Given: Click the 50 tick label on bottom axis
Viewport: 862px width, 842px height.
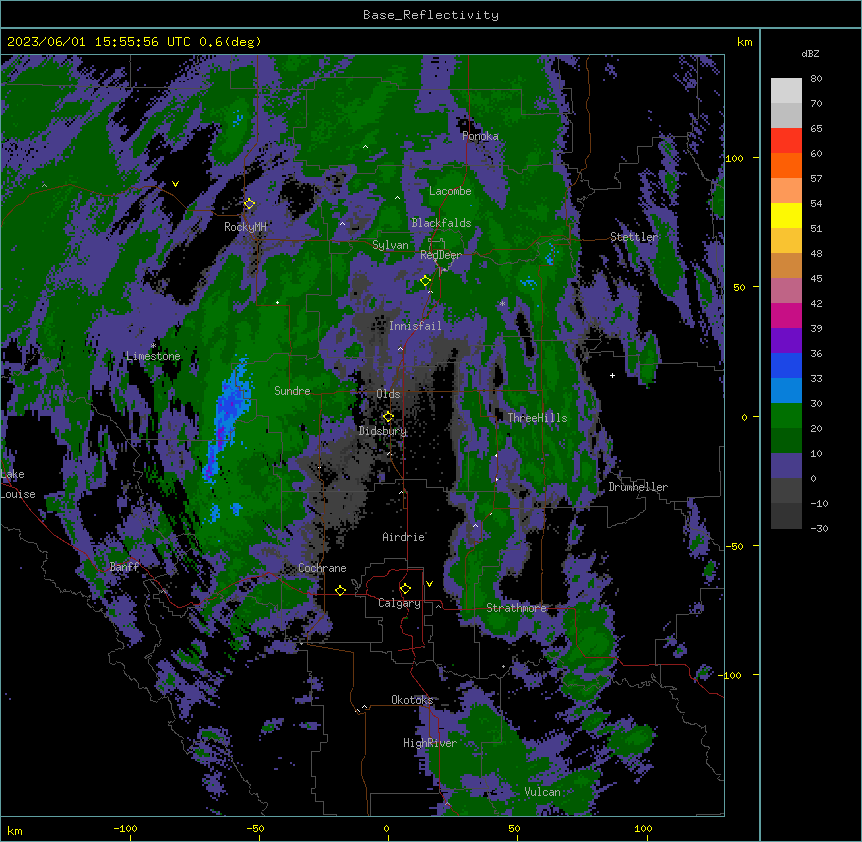Looking at the screenshot, I should (514, 828).
